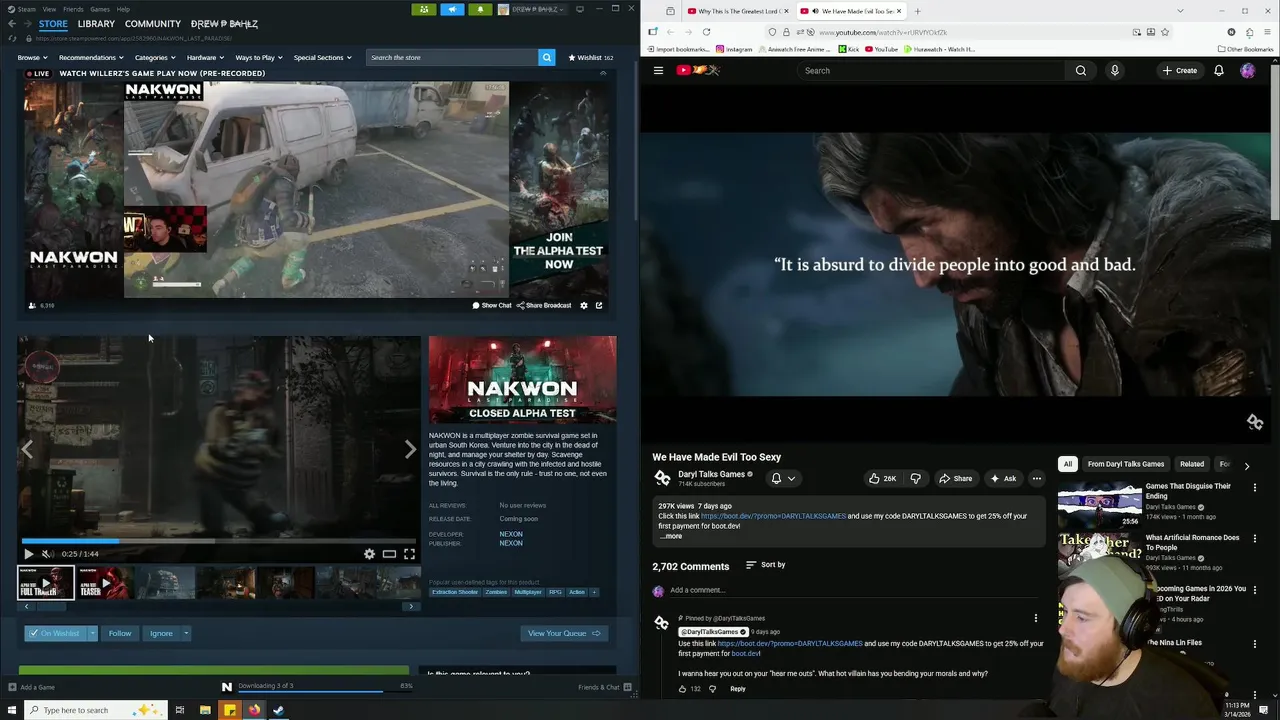Image resolution: width=1280 pixels, height=720 pixels.
Task: Expand Hardware dropdown
Action: click(205, 57)
